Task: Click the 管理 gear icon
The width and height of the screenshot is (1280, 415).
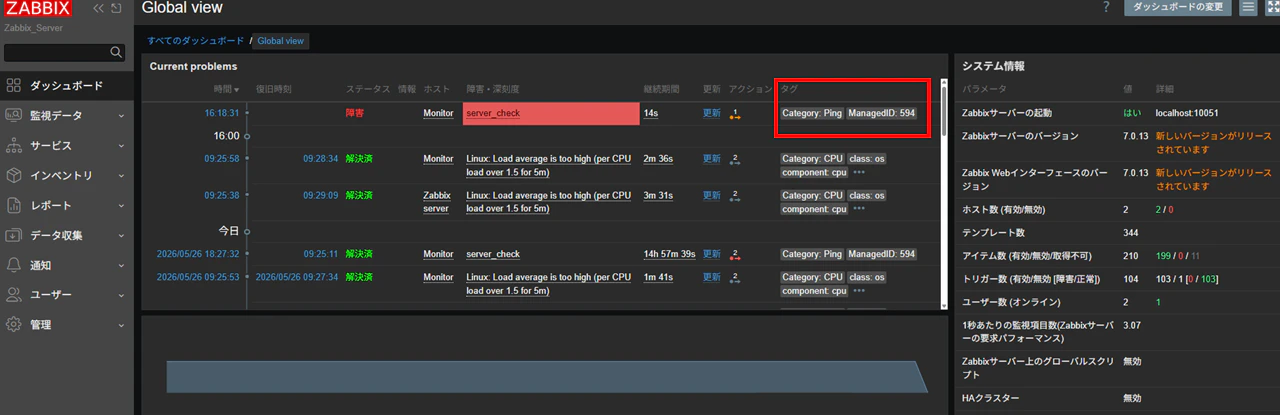Action: (14, 325)
